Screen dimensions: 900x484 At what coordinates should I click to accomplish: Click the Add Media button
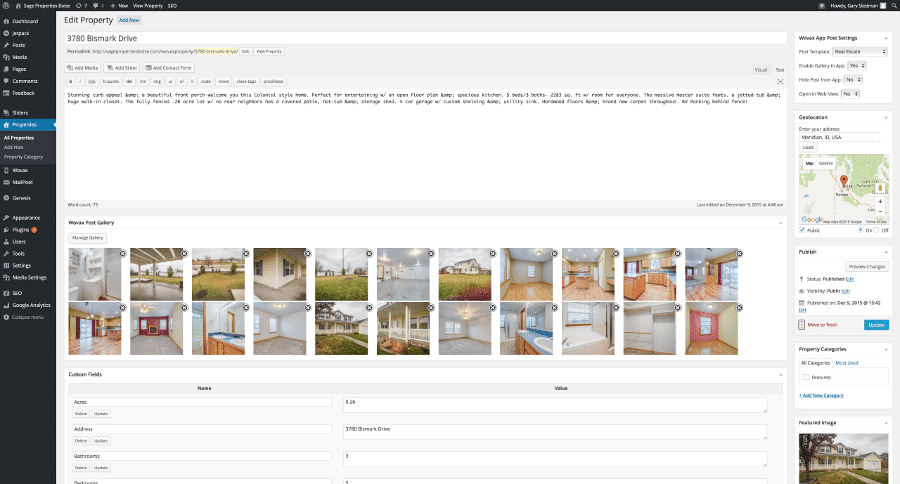click(x=83, y=68)
